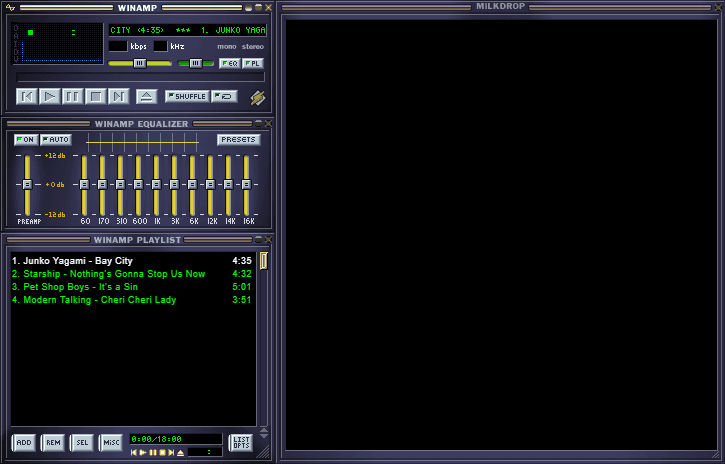The image size is (725, 464).
Task: Click the equalizer PREAMP slider
Action: click(27, 185)
